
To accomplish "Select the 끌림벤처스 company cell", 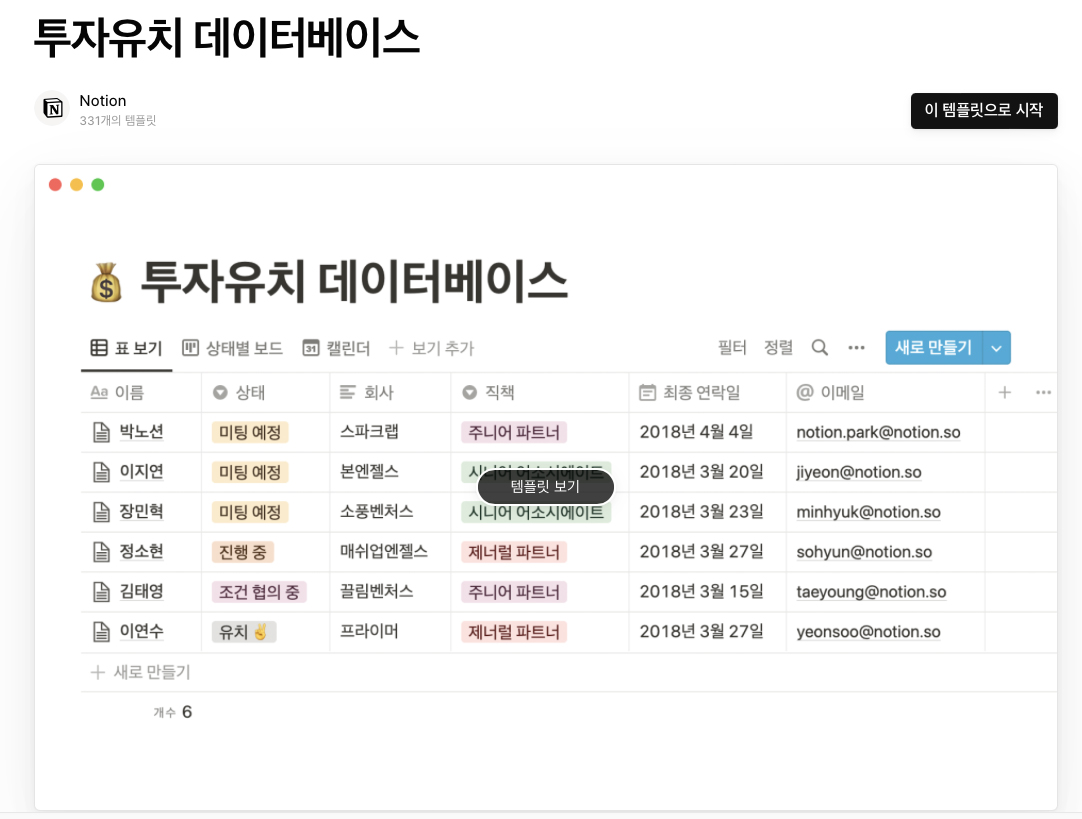I will point(390,592).
